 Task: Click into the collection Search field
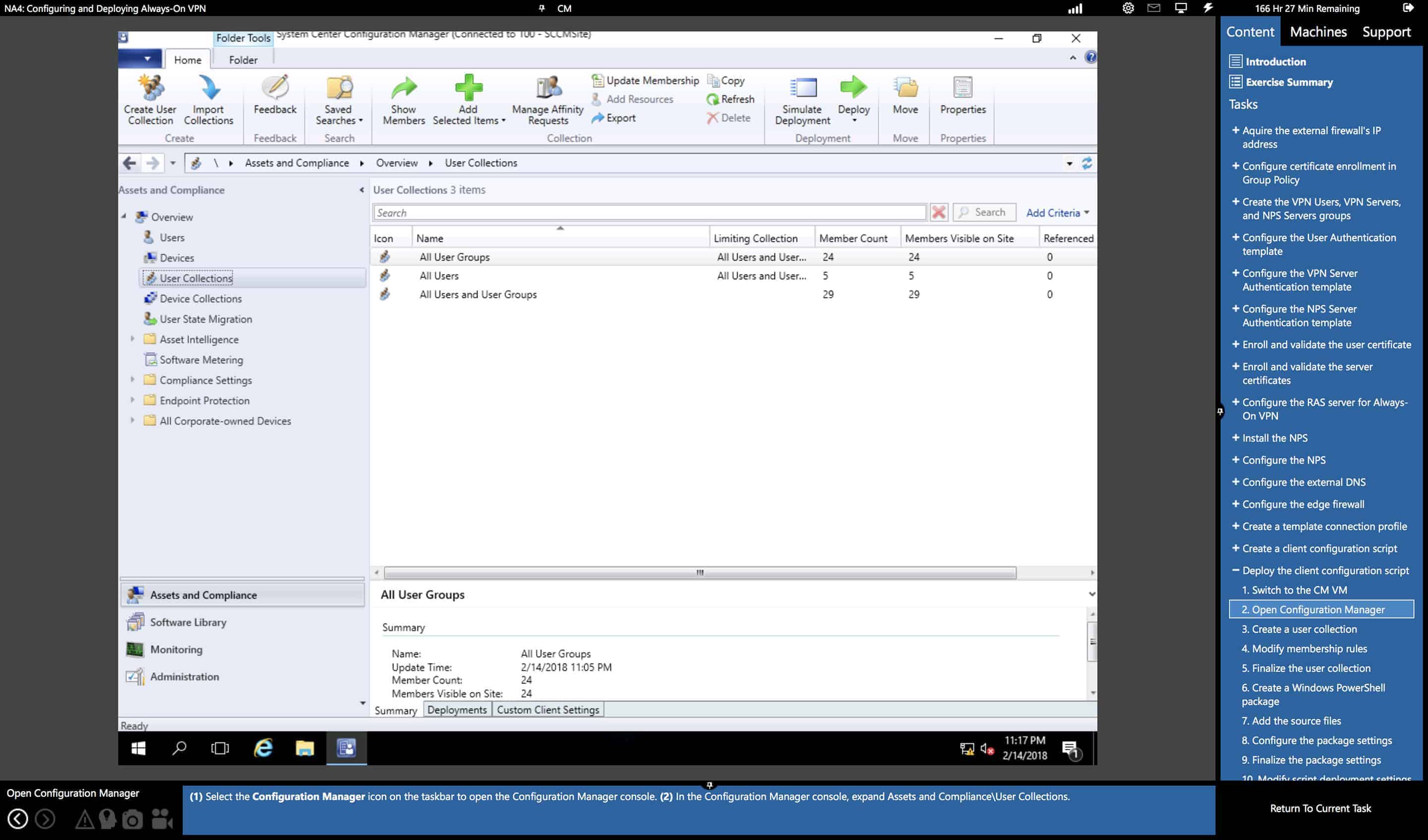(x=650, y=213)
